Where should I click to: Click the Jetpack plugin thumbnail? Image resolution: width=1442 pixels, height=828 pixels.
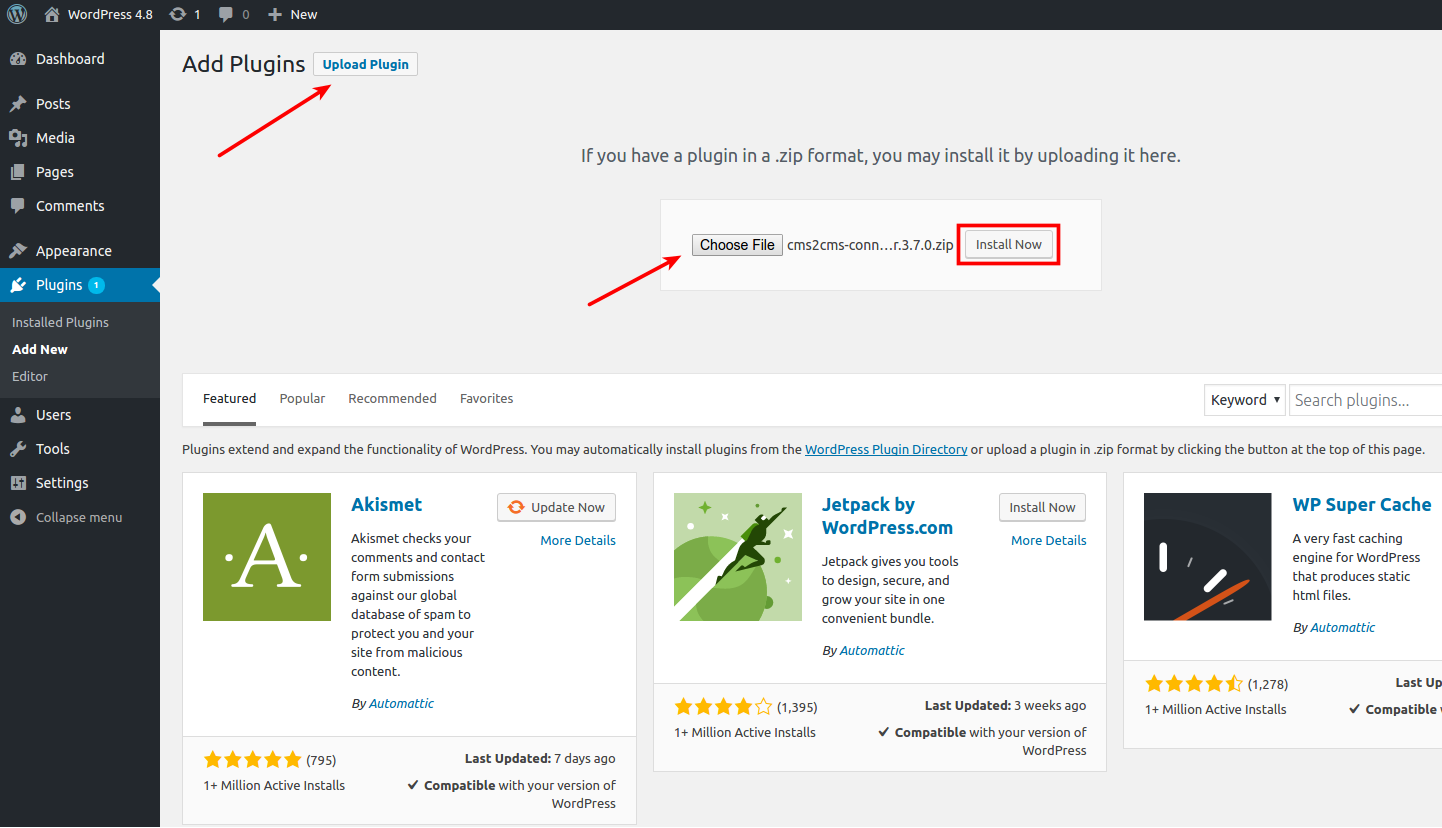click(738, 557)
